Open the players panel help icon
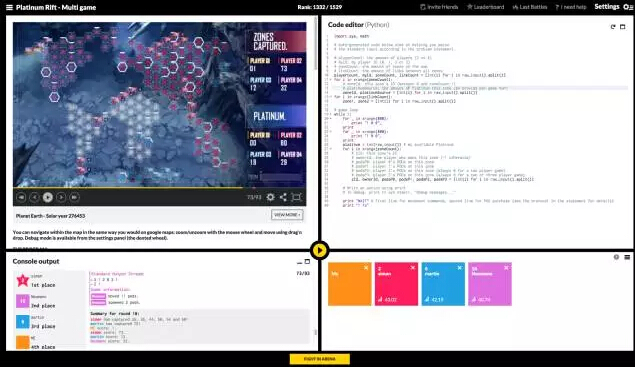This screenshot has height=370, width=635. click(616, 257)
